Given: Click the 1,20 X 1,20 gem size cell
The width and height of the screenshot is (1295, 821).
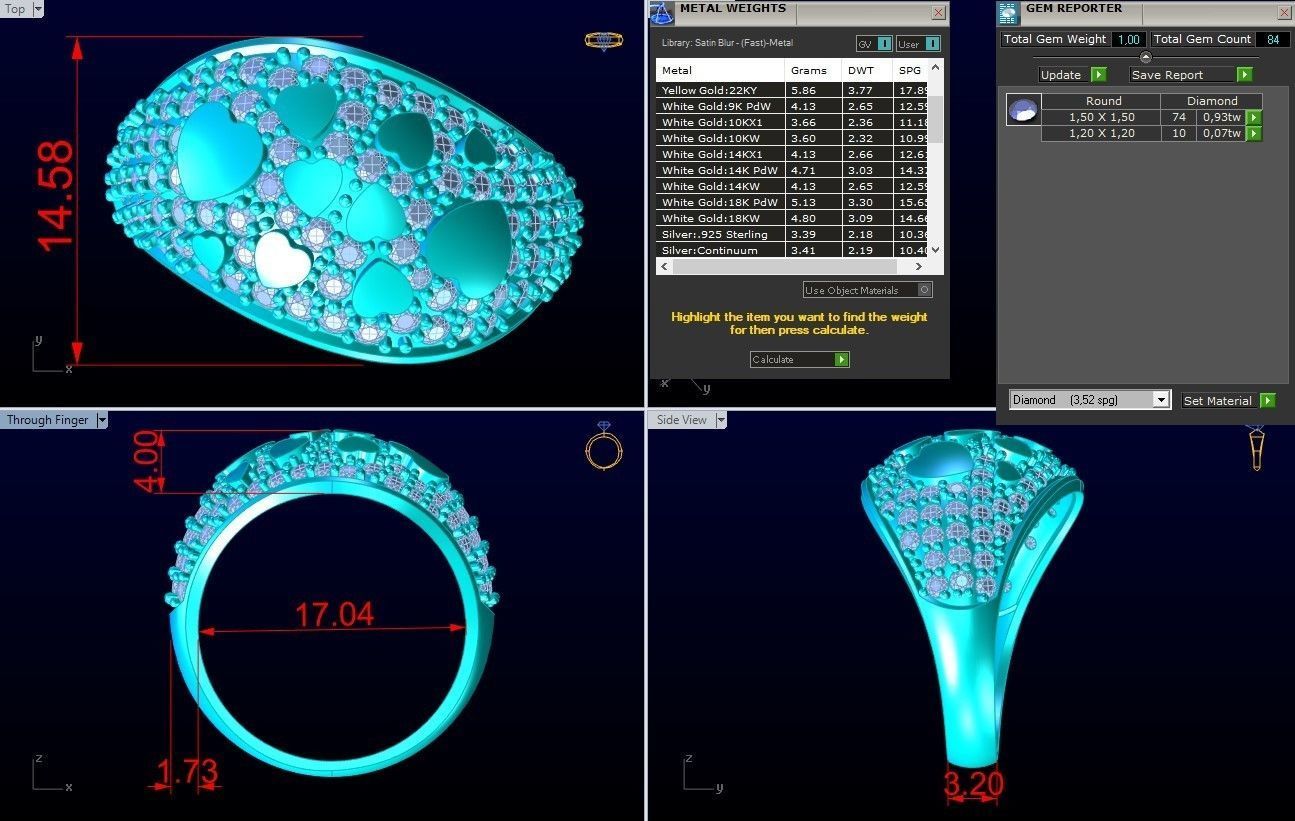Looking at the screenshot, I should (1101, 133).
